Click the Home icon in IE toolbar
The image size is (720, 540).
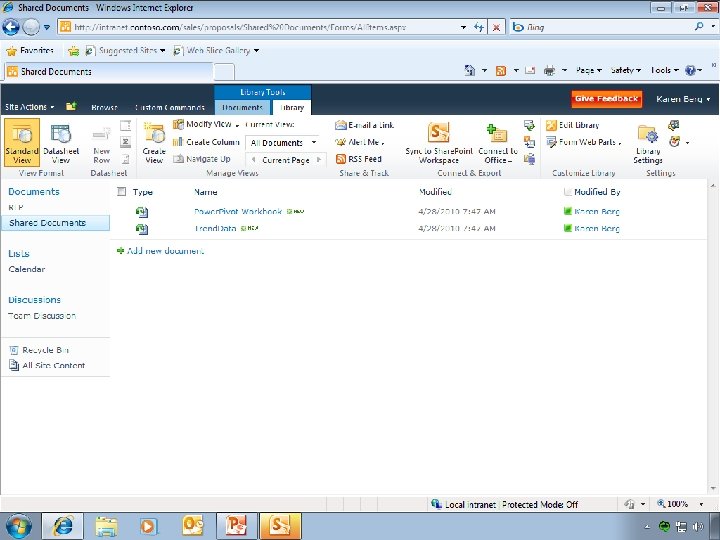(x=469, y=70)
